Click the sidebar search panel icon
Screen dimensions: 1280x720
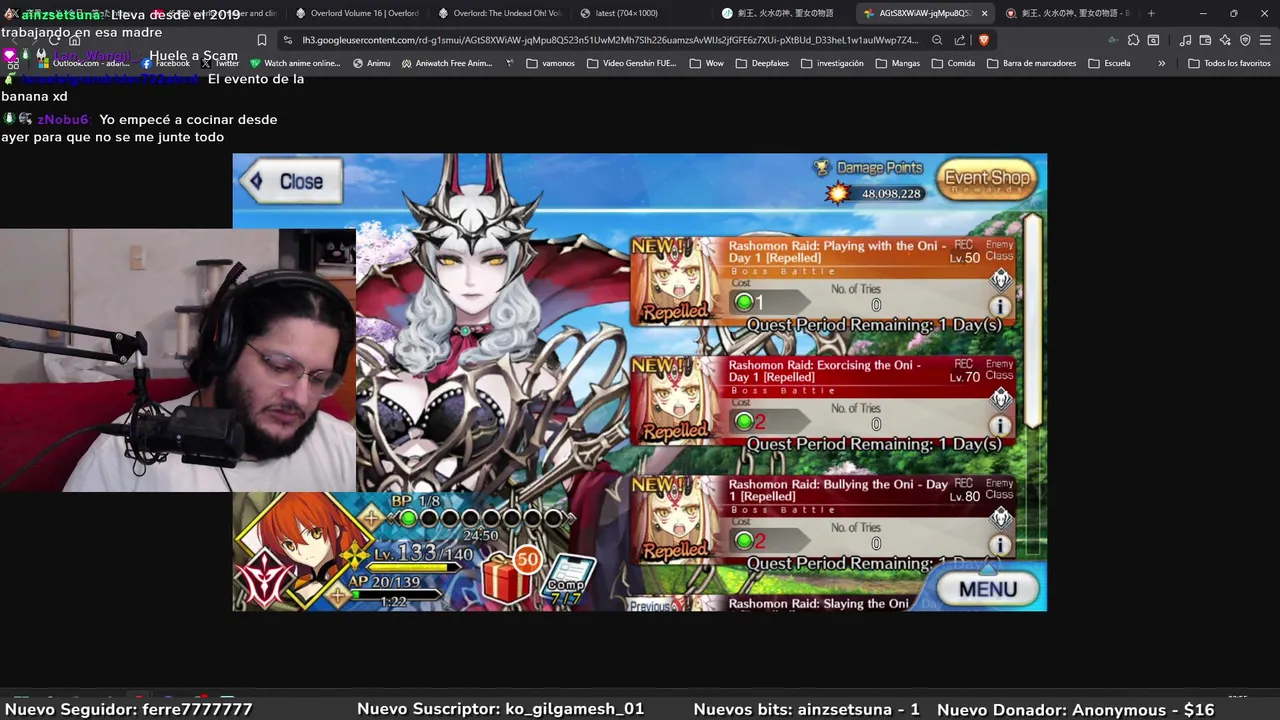(x=1153, y=40)
